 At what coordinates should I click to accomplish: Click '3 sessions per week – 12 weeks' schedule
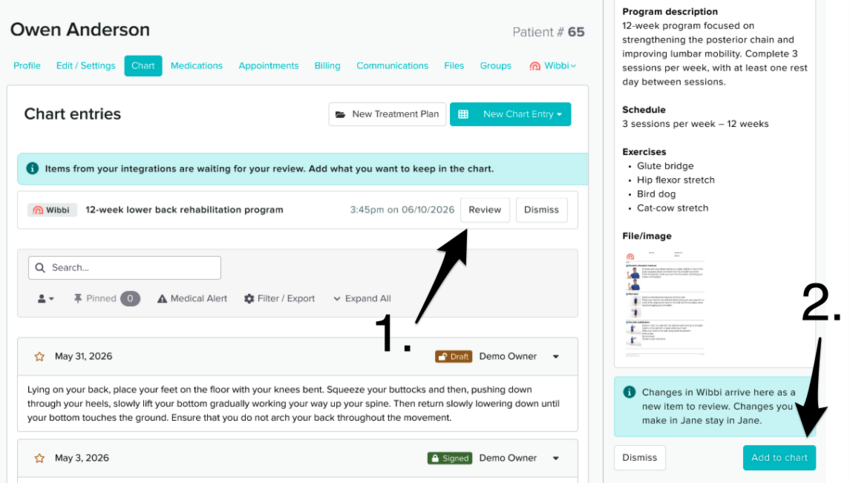[695, 124]
